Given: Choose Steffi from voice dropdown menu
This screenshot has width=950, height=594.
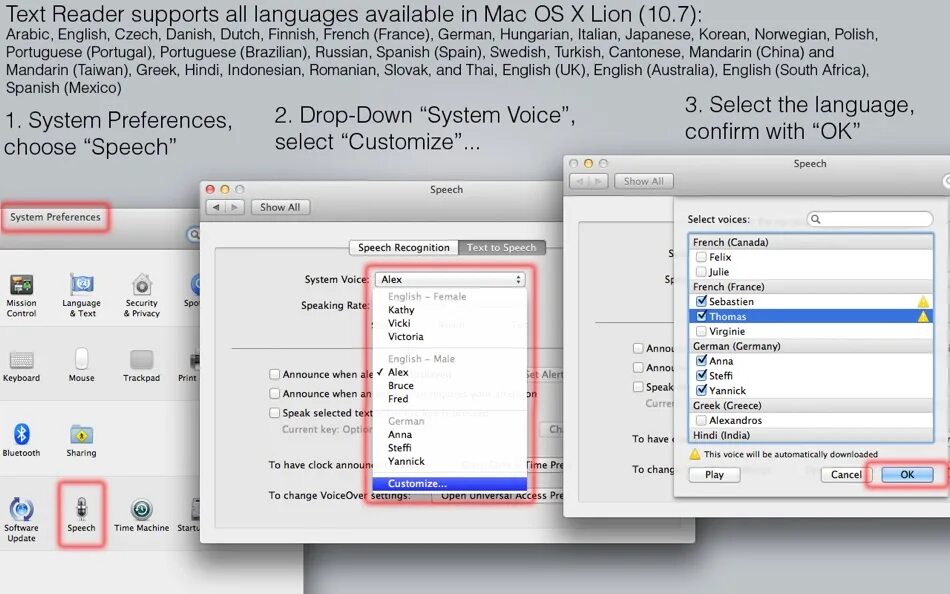Looking at the screenshot, I should [450, 448].
